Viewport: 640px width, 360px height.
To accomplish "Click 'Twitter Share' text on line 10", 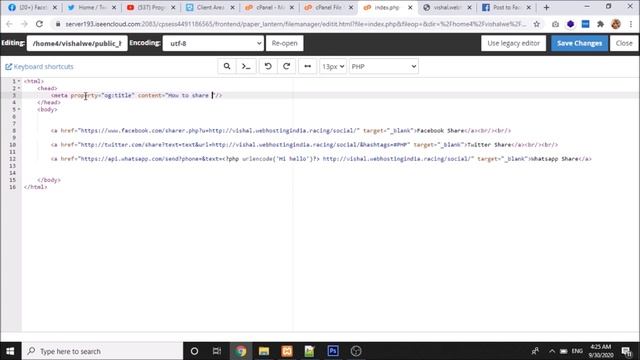I will [x=489, y=144].
